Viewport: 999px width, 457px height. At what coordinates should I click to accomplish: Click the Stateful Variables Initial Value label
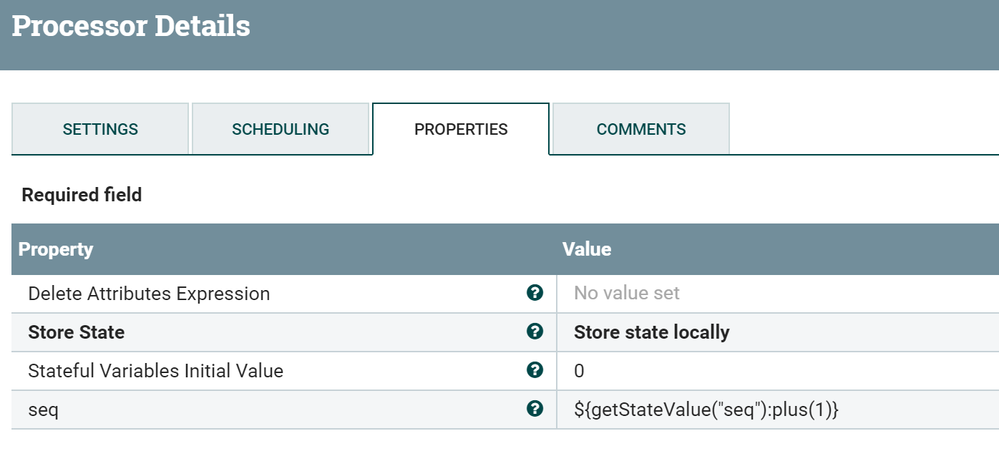[x=156, y=371]
